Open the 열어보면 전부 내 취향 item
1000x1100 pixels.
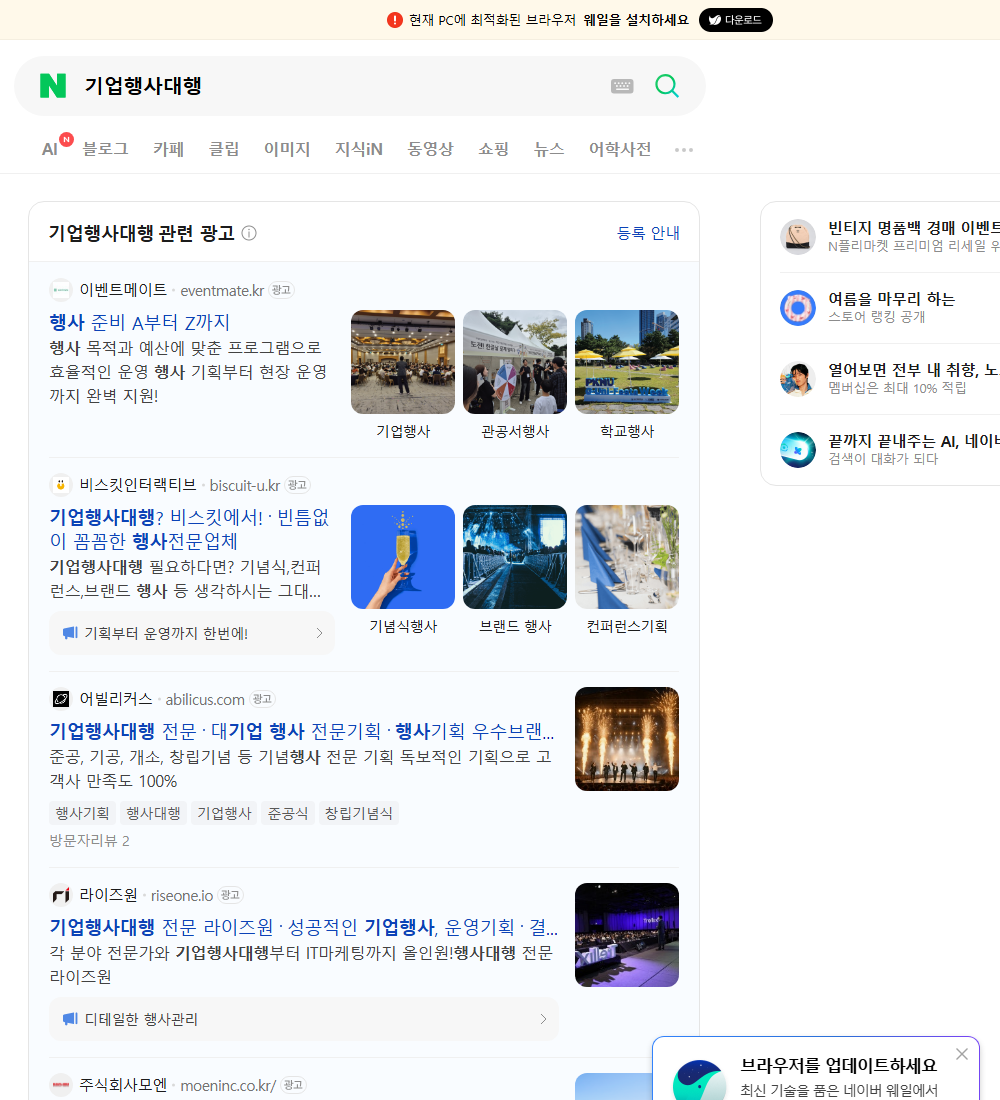(914, 377)
